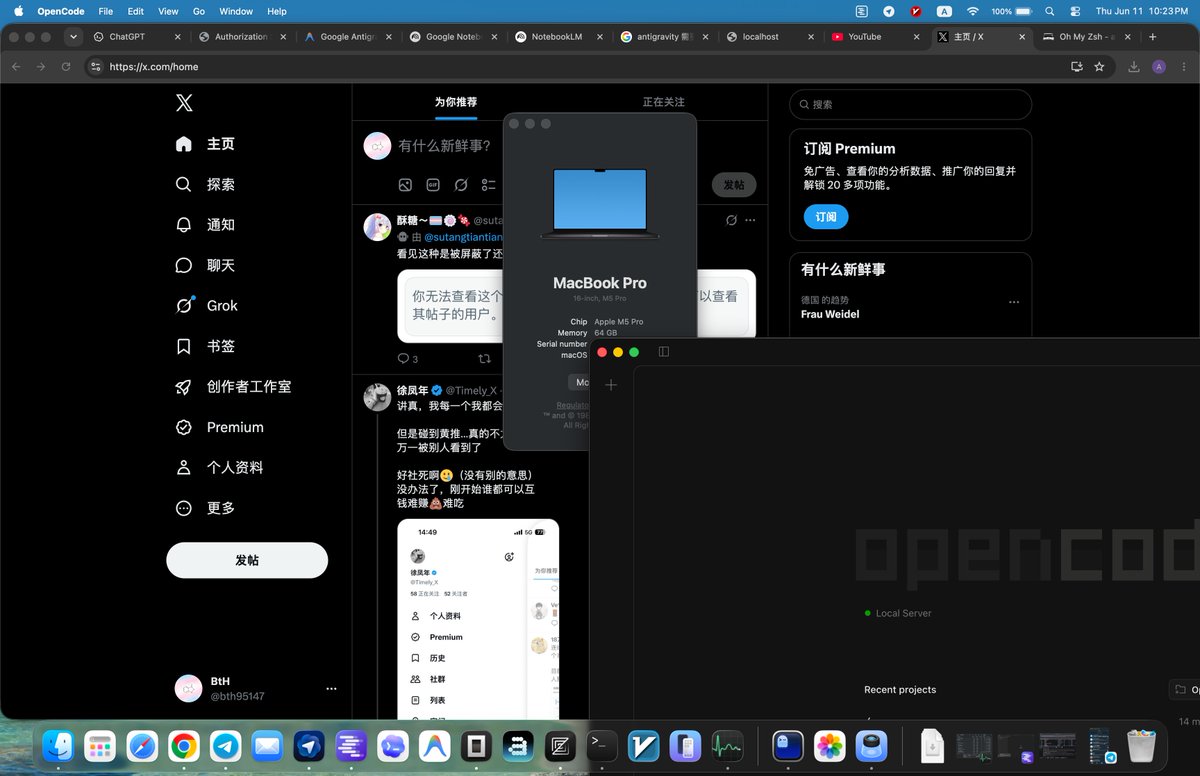Open Photos app from the Dock

[x=830, y=746]
